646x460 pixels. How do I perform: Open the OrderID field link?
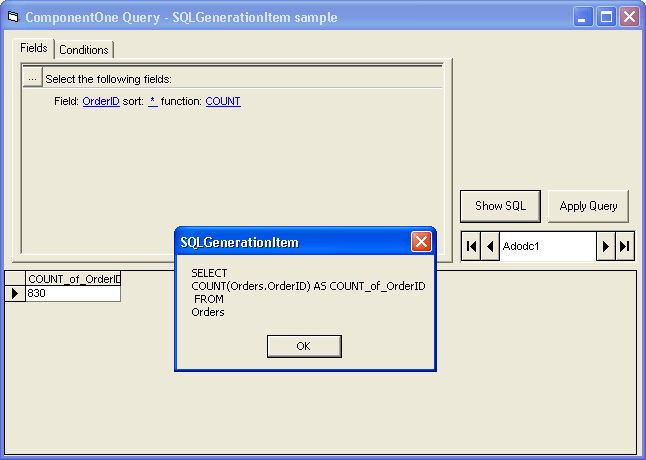coord(101,101)
